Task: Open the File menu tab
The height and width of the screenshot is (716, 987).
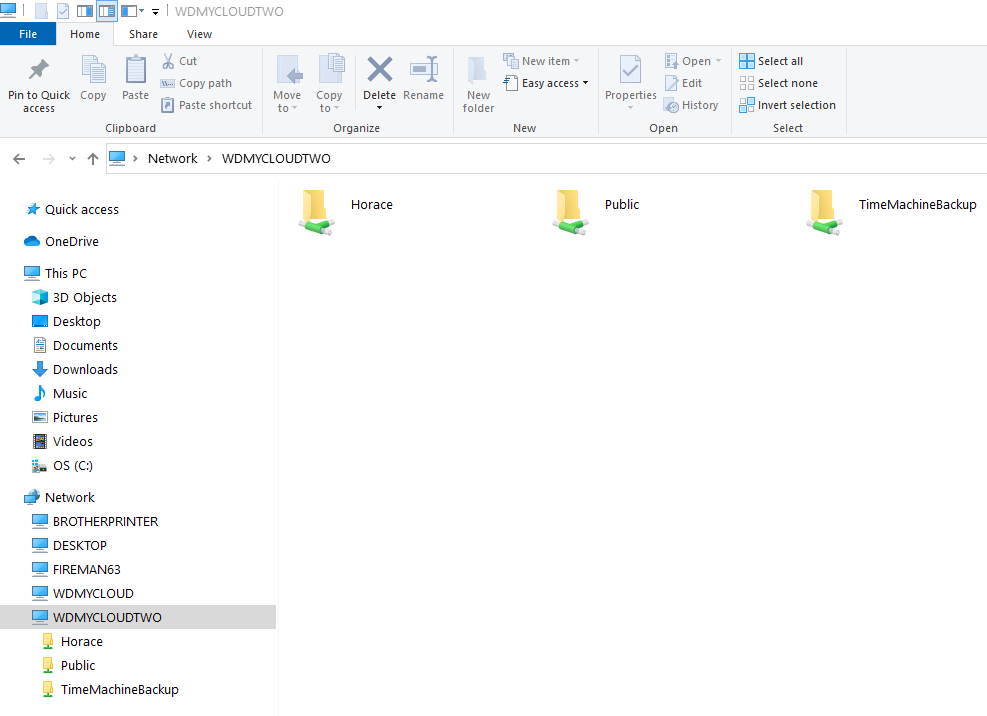Action: 28,34
